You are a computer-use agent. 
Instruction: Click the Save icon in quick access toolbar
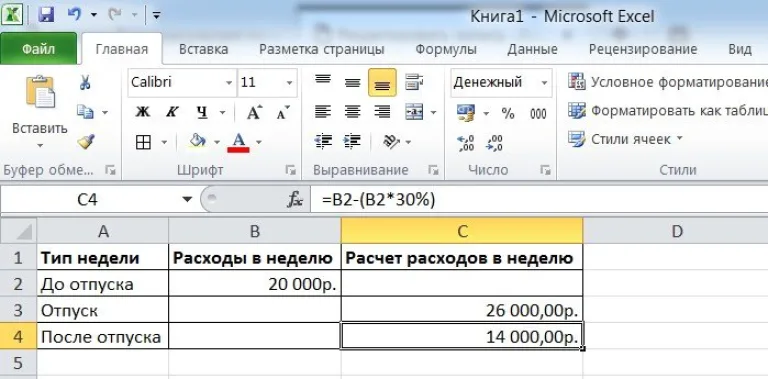46,15
